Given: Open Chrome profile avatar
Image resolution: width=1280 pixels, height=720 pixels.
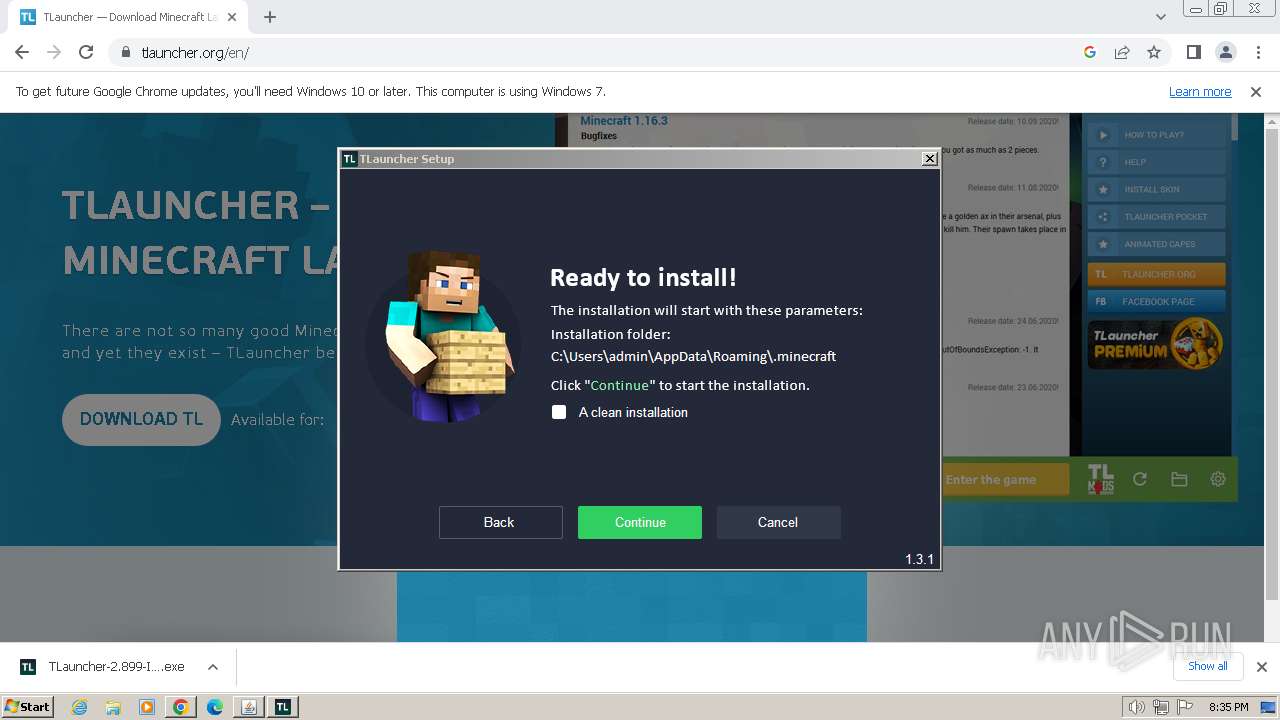Looking at the screenshot, I should [x=1225, y=52].
